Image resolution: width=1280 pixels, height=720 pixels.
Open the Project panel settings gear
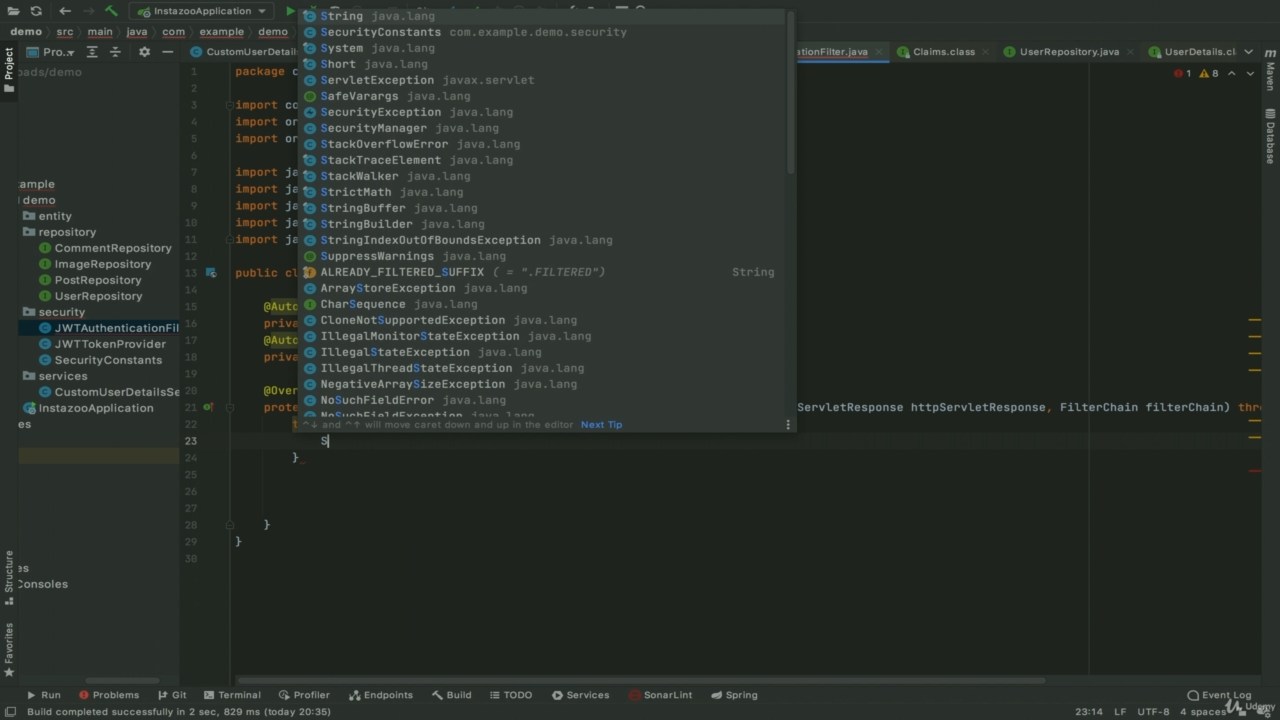pos(144,52)
